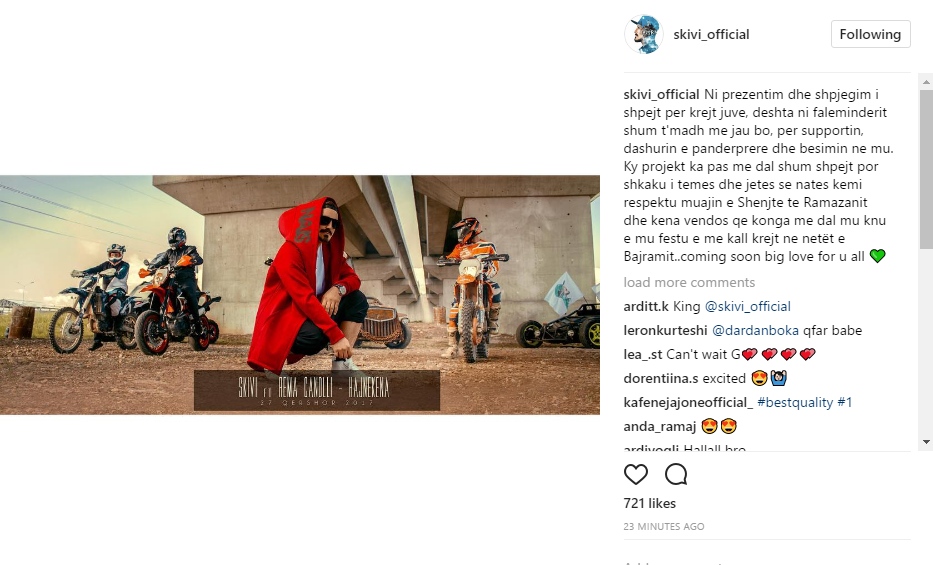The width and height of the screenshot is (933, 565).
Task: Open @dardanboka mention link
Action: tap(755, 330)
